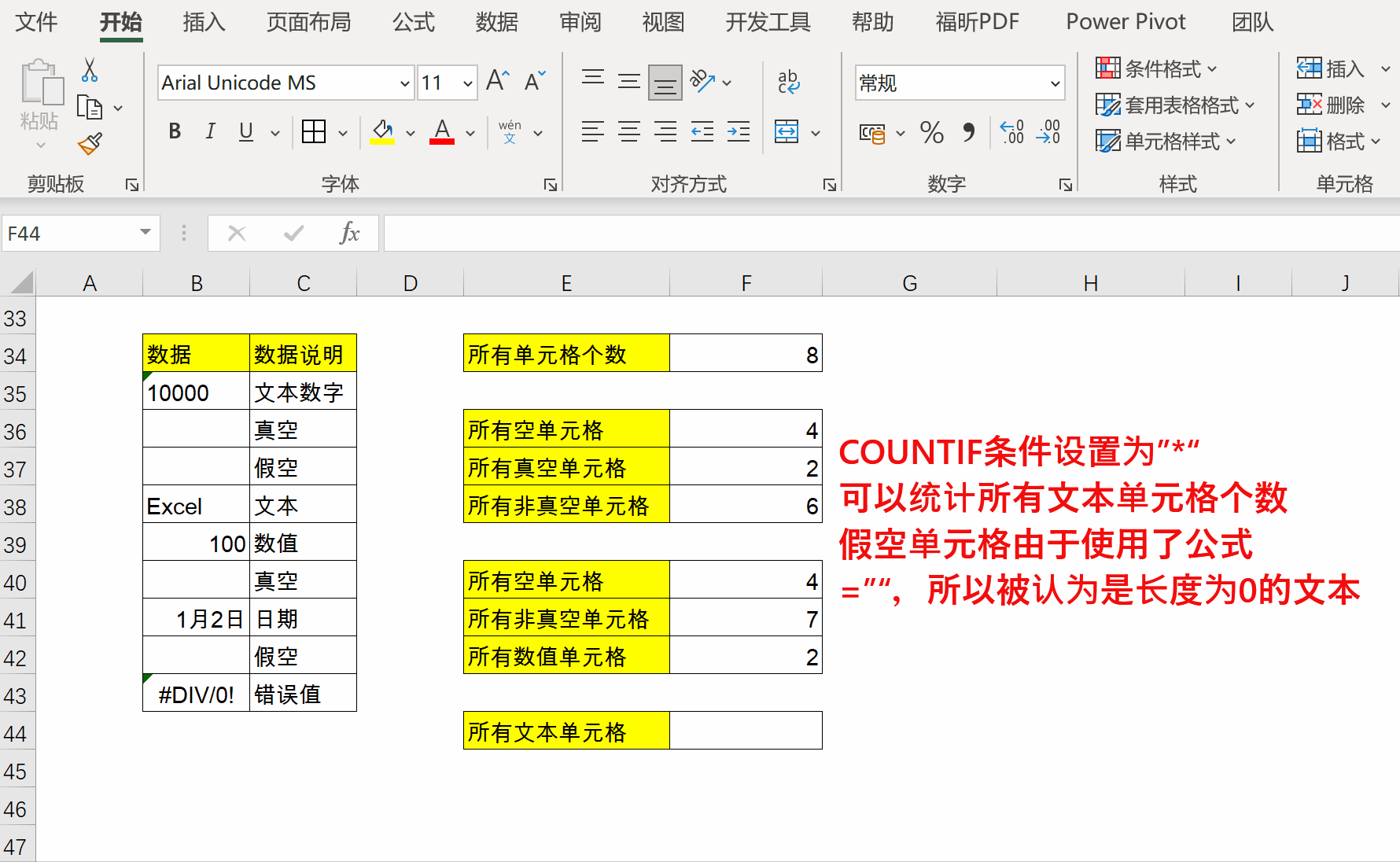Click the cut (scissors) icon

[x=89, y=71]
